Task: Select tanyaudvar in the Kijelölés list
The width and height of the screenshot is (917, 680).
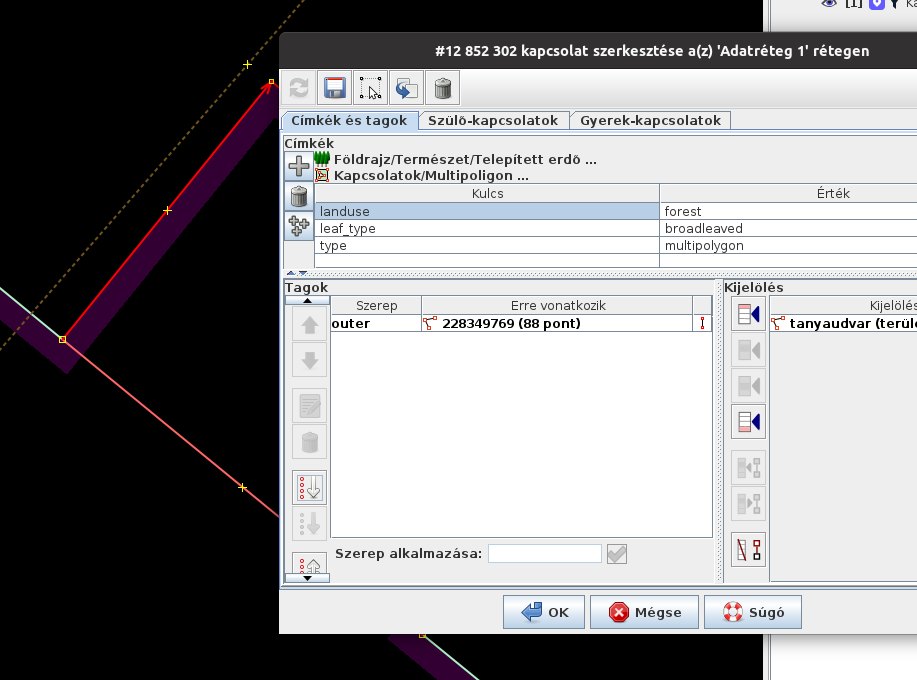Action: (843, 323)
